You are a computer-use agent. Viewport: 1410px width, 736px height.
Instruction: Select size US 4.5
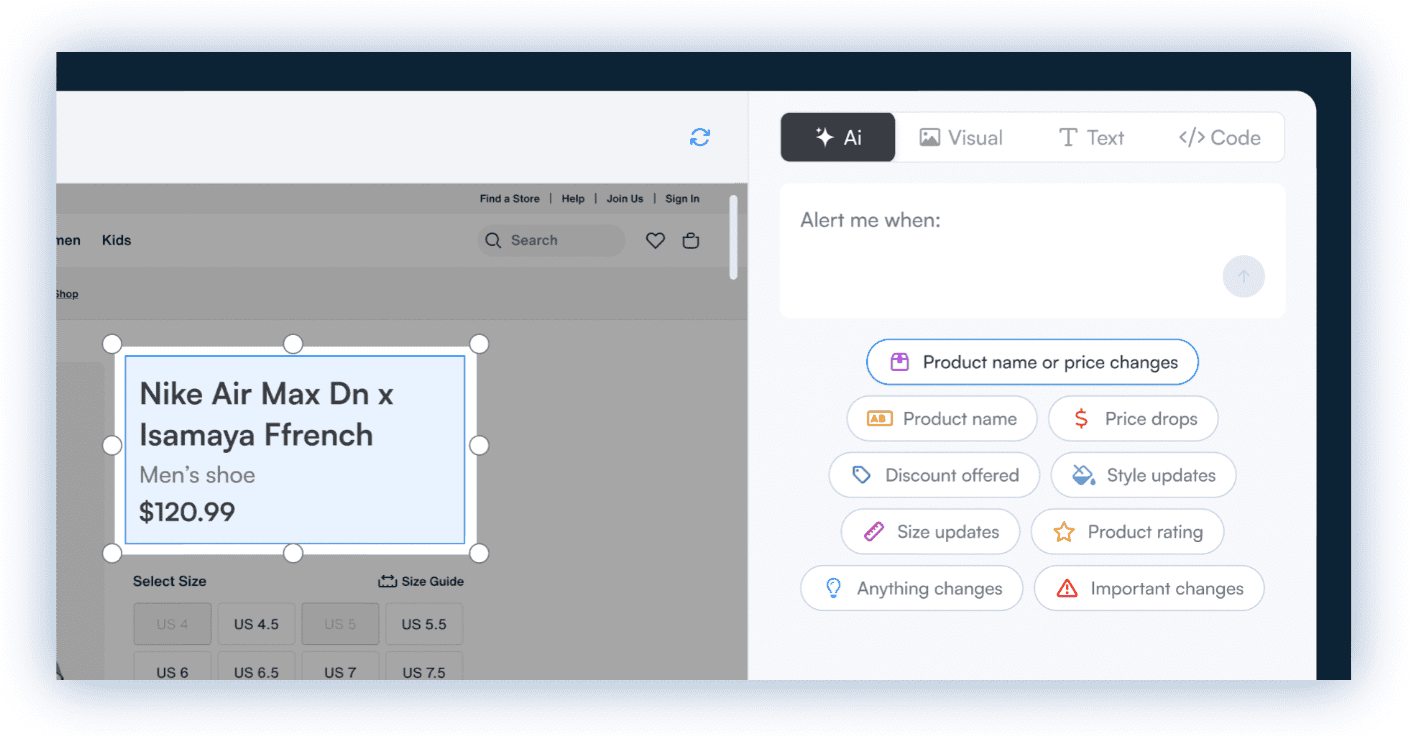(x=256, y=624)
